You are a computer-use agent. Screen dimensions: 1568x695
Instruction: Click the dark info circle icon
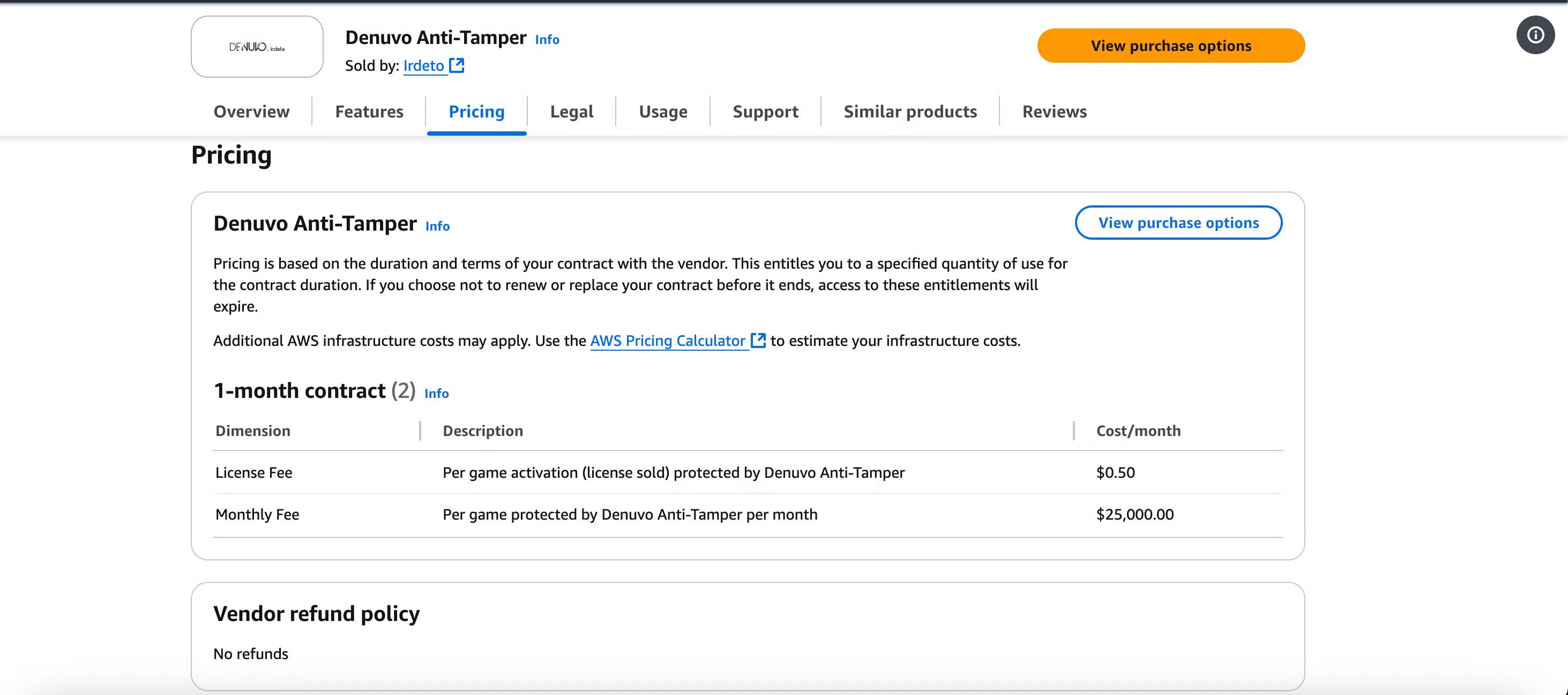(x=1535, y=35)
